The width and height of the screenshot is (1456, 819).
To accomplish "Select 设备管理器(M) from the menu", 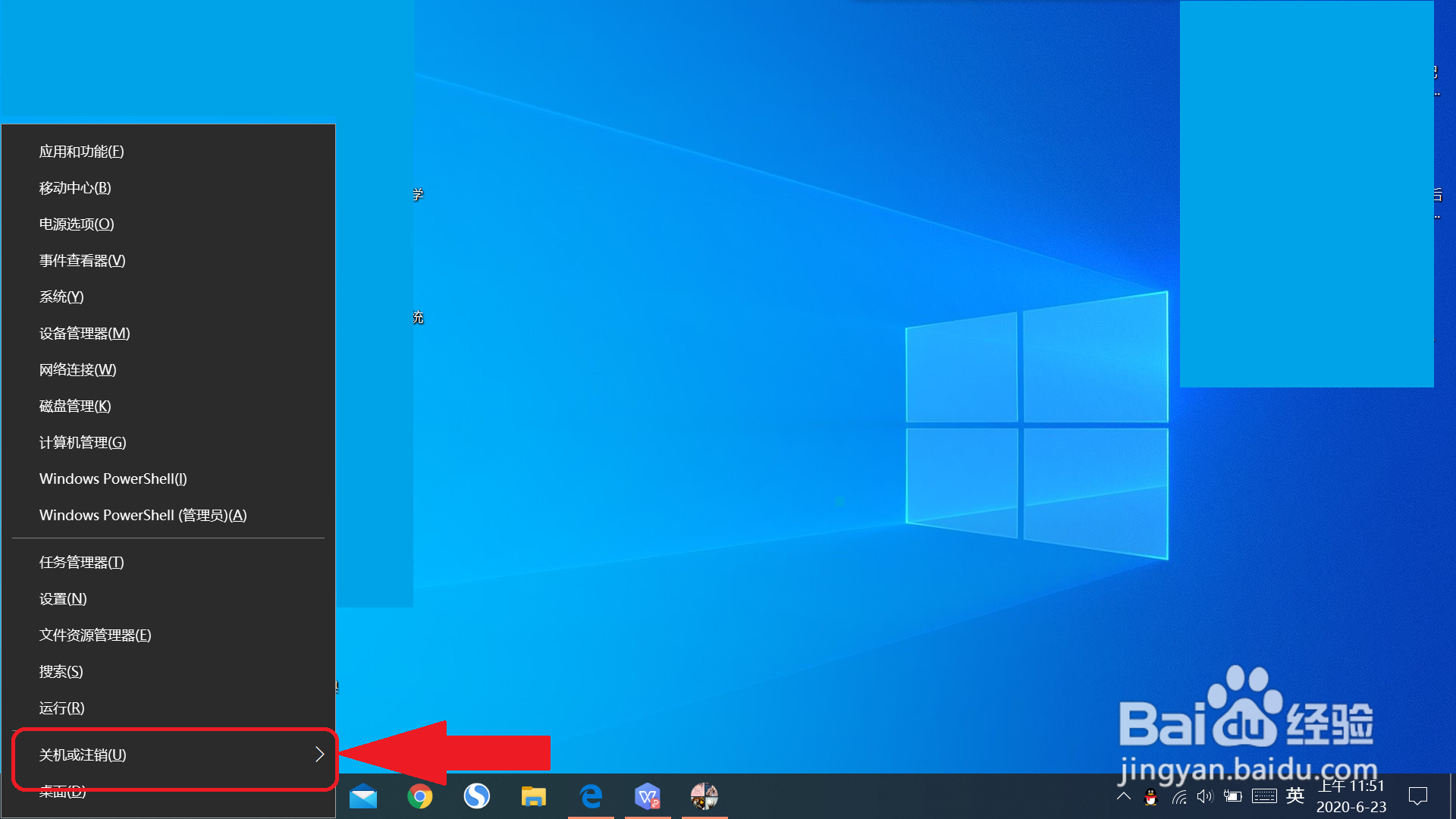I will 85,334.
